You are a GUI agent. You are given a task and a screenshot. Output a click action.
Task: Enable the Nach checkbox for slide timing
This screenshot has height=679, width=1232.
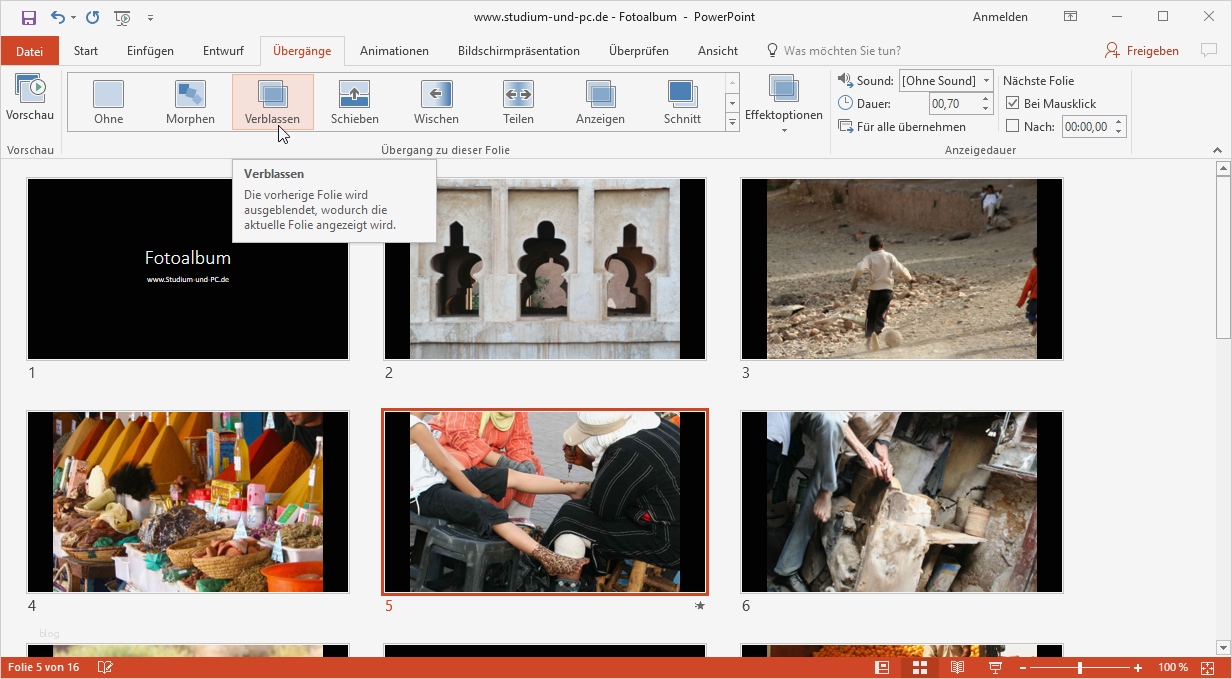pos(1013,126)
